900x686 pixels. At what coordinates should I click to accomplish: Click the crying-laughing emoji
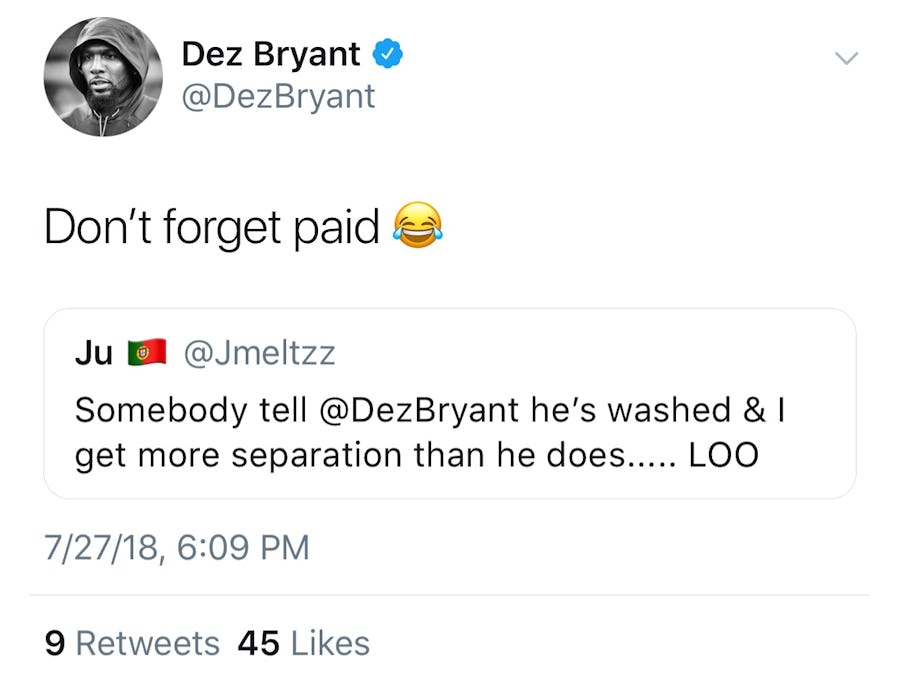click(x=419, y=225)
